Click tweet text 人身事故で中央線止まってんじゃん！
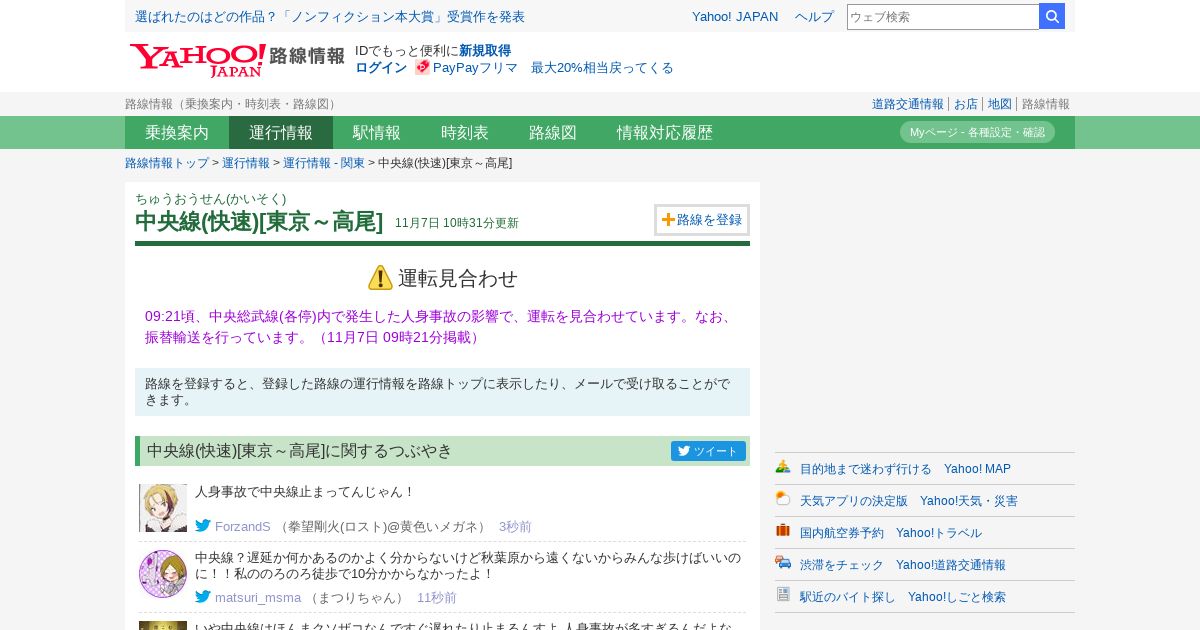 [305, 492]
